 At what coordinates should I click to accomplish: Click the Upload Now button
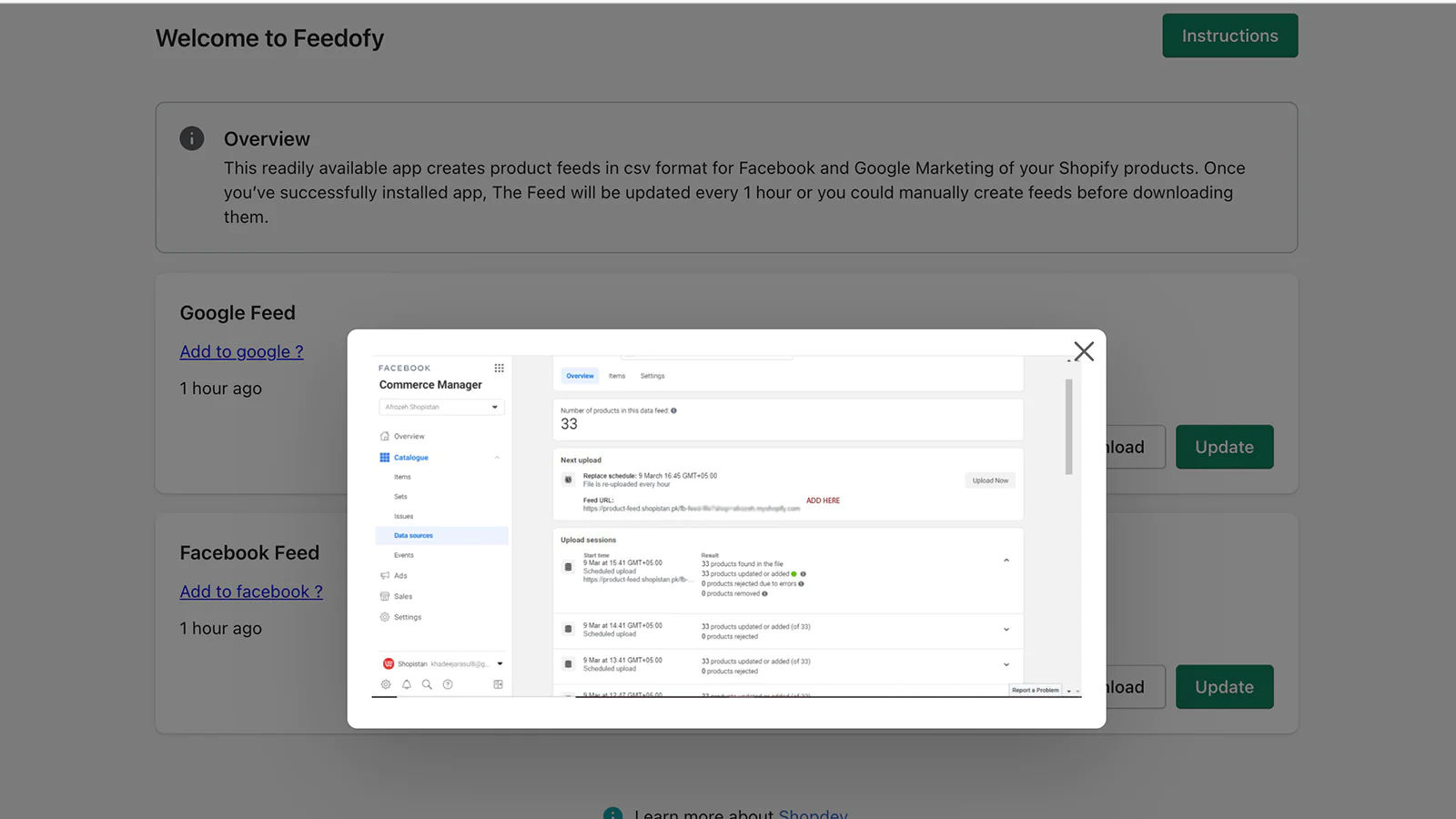tap(990, 480)
